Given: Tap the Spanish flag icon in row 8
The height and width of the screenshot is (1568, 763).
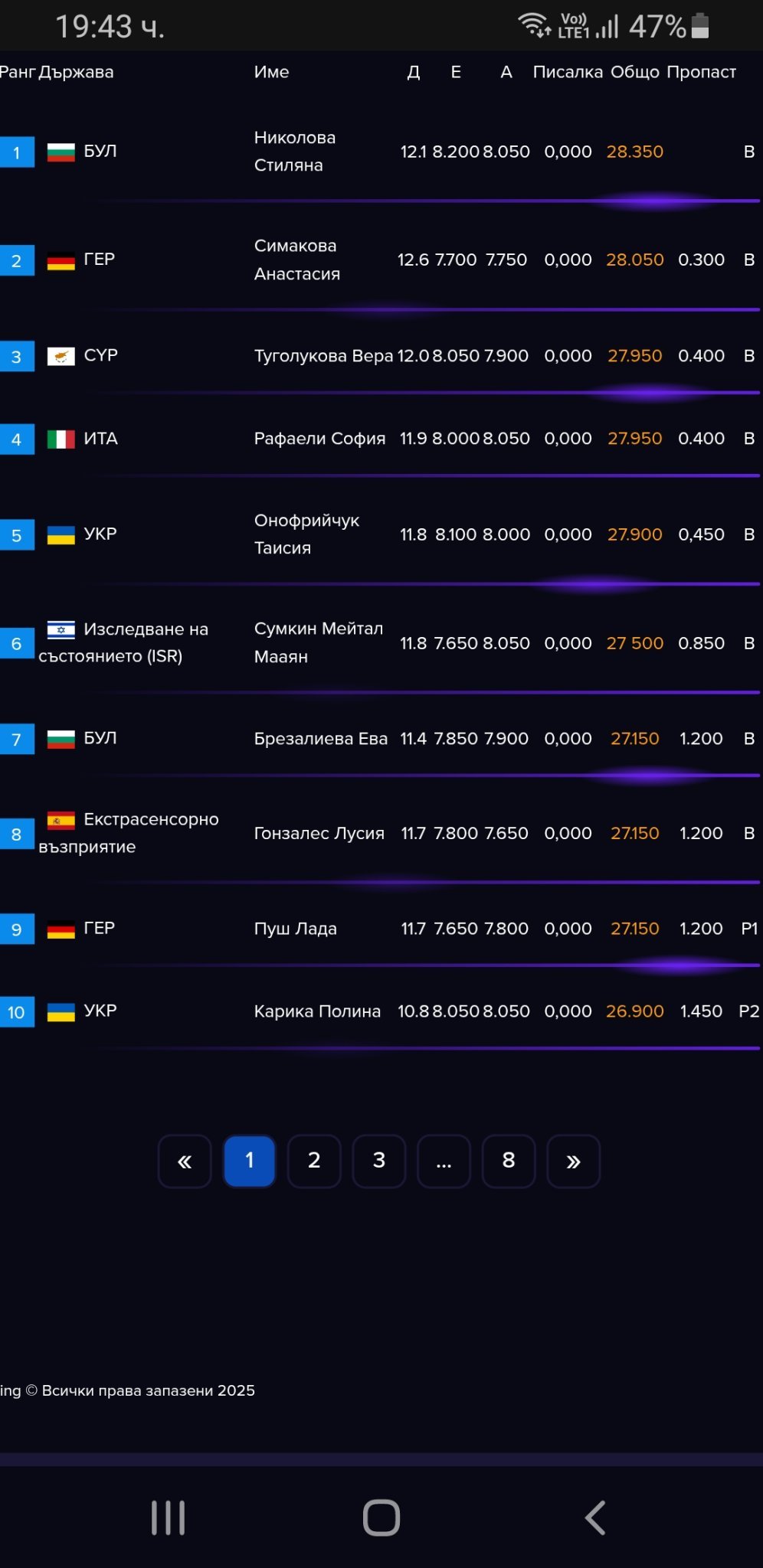Looking at the screenshot, I should coord(61,820).
